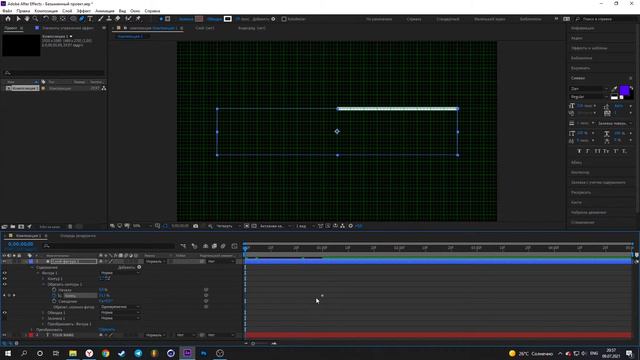640x360 pixels.
Task: Select the Rotation tool
Action: (46, 19)
